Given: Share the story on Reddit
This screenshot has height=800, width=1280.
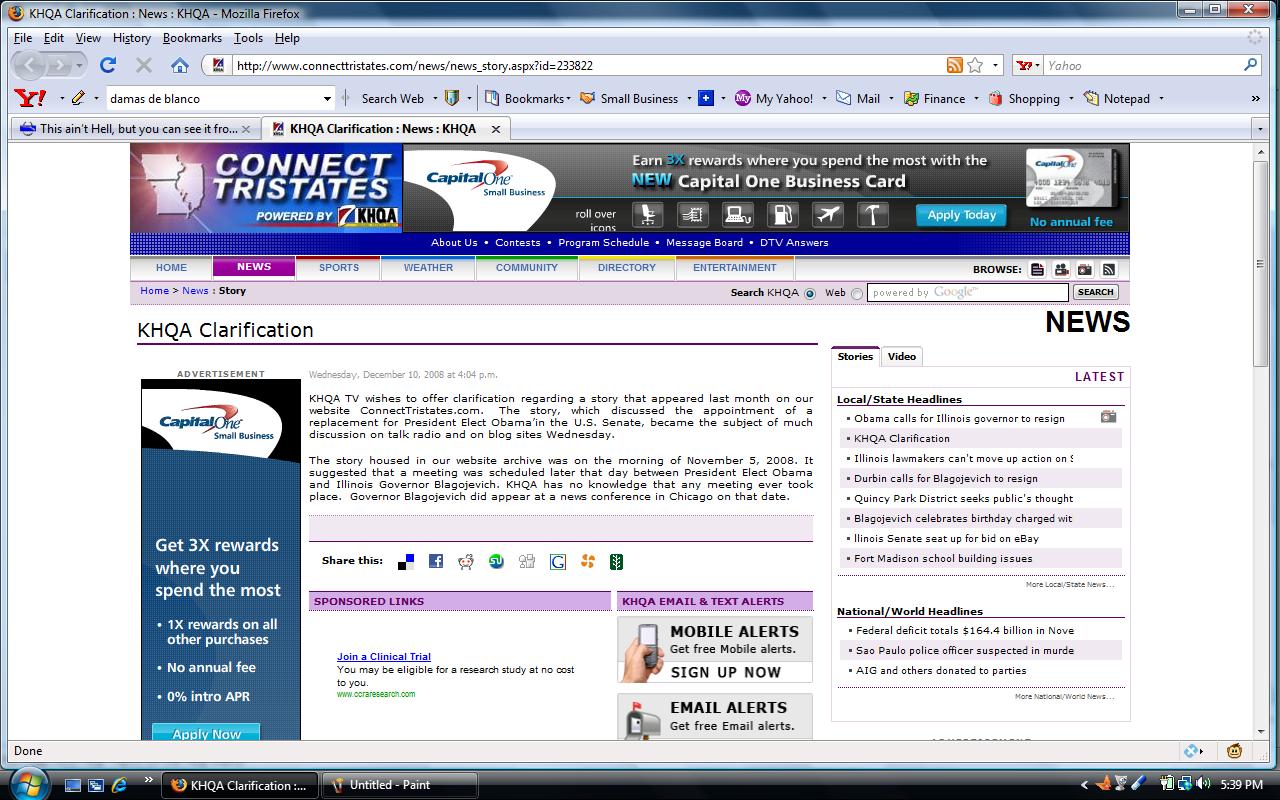Looking at the screenshot, I should (466, 562).
